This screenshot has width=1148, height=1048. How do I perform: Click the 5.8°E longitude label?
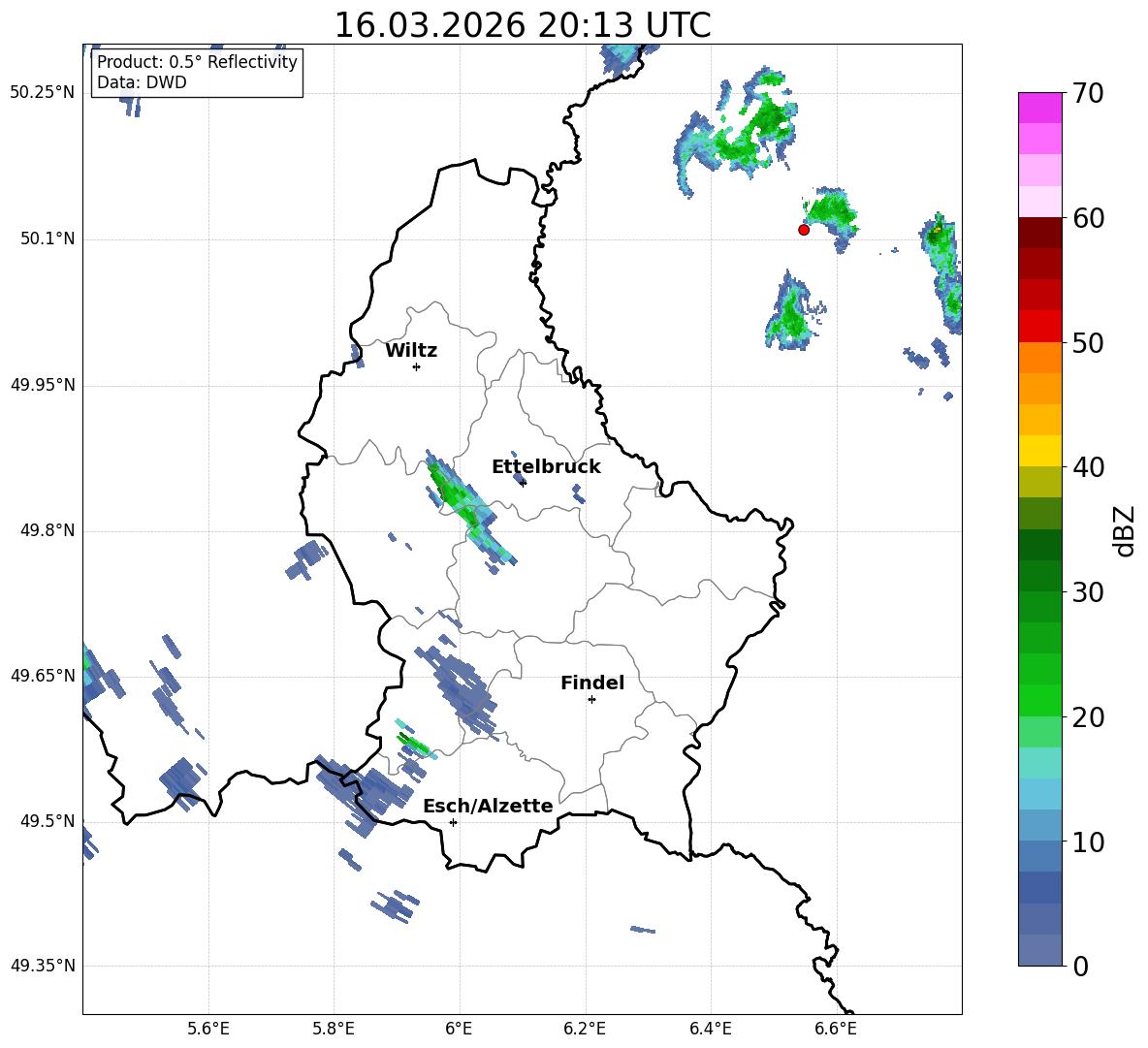pyautogui.click(x=334, y=1029)
